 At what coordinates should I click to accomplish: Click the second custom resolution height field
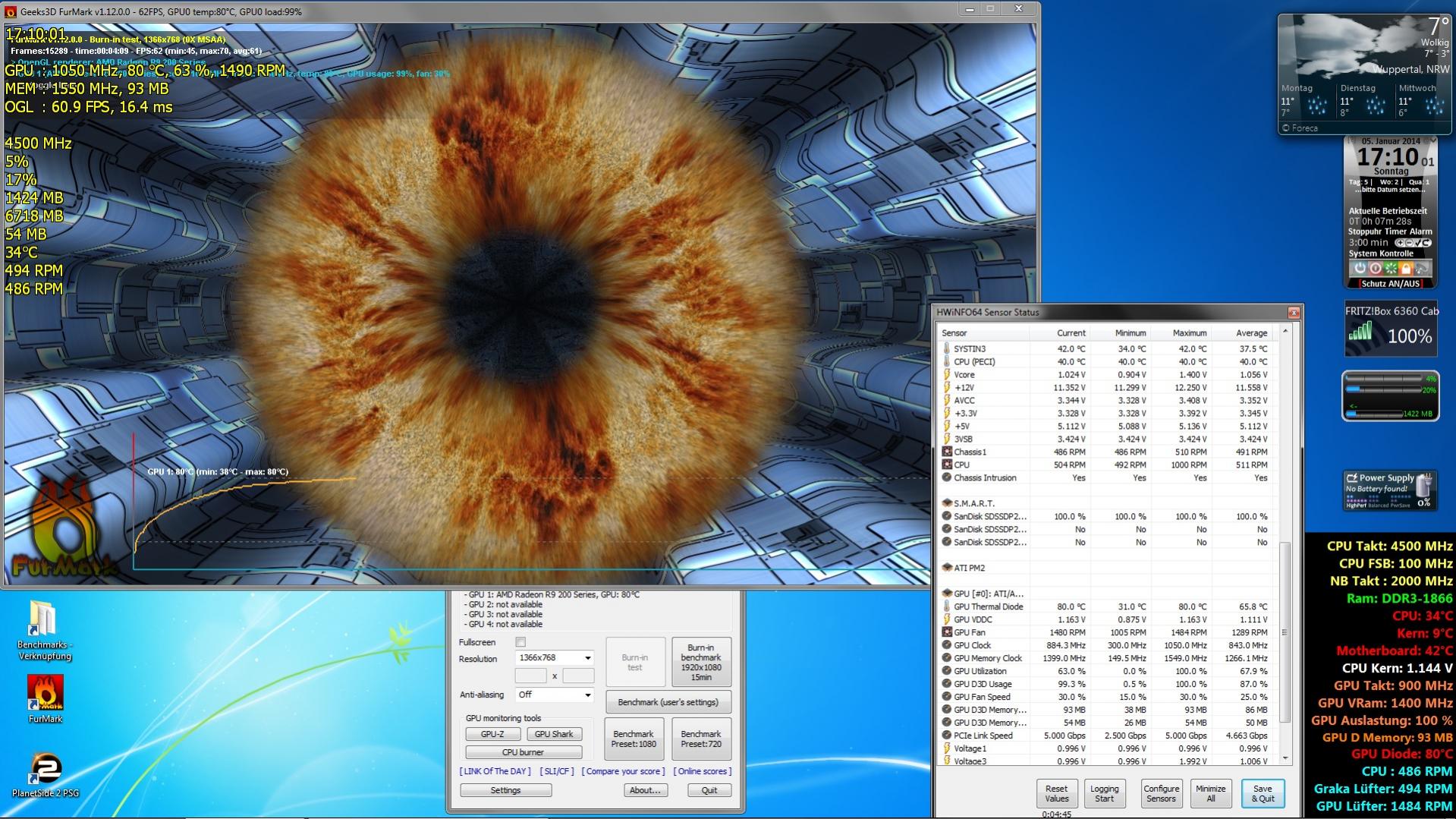[x=578, y=676]
